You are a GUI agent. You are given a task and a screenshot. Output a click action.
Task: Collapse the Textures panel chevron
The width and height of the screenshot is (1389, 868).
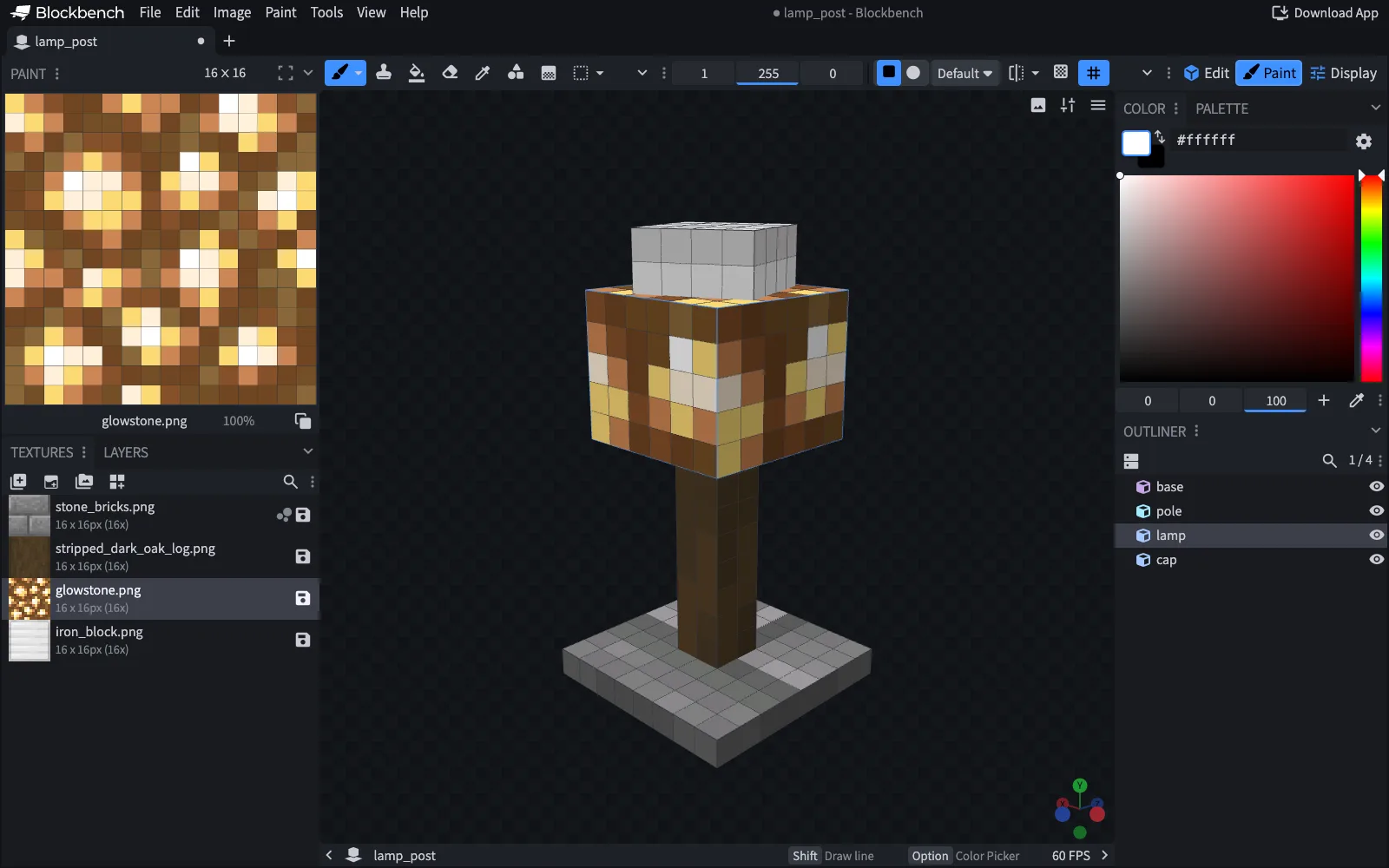click(x=307, y=451)
